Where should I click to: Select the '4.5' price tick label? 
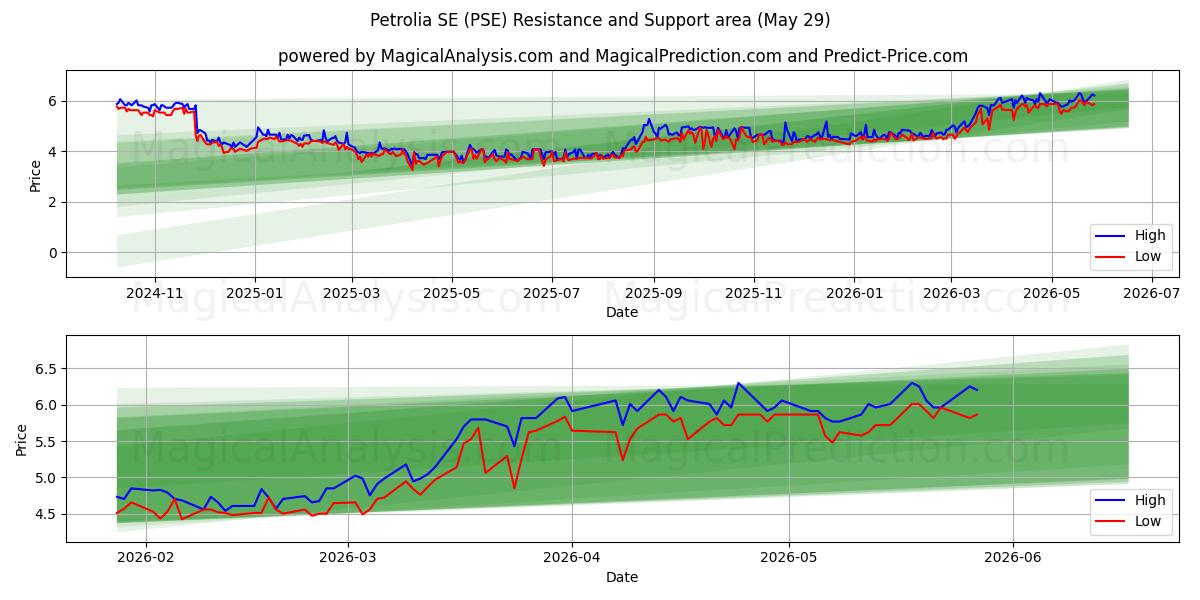click(48, 515)
